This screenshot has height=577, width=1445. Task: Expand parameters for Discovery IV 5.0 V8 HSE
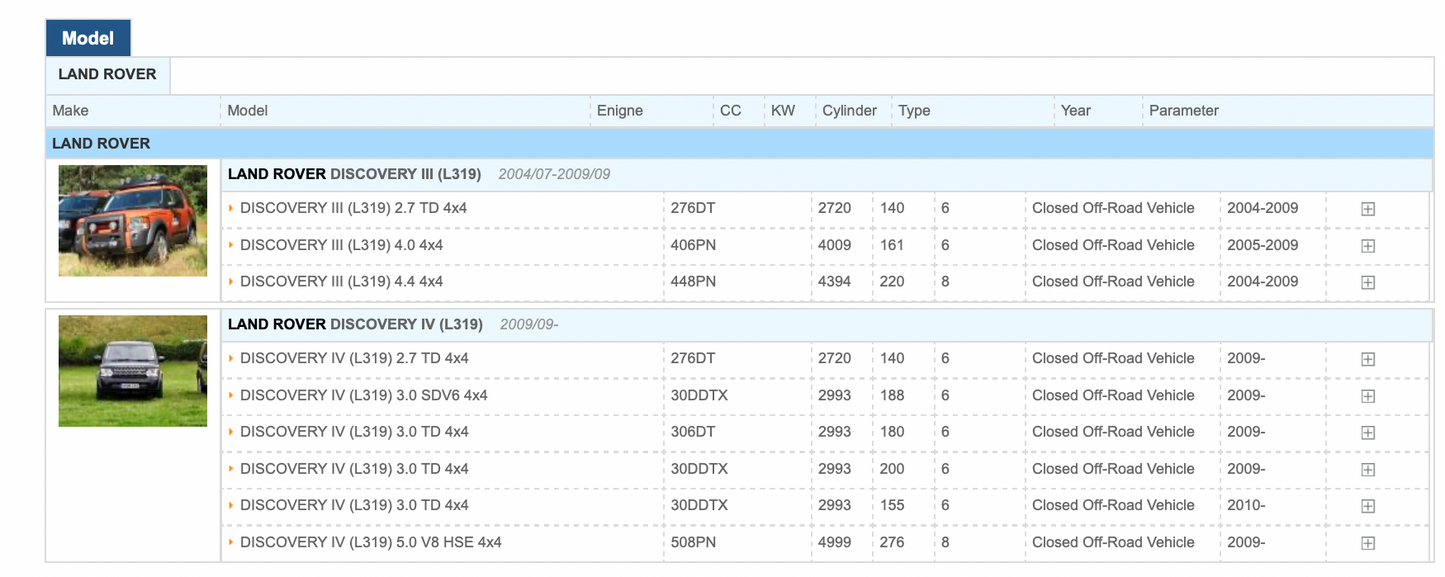click(1368, 543)
